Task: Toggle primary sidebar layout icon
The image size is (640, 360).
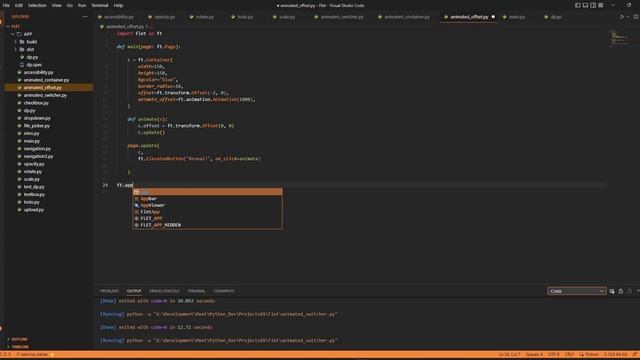Action: pyautogui.click(x=578, y=5)
